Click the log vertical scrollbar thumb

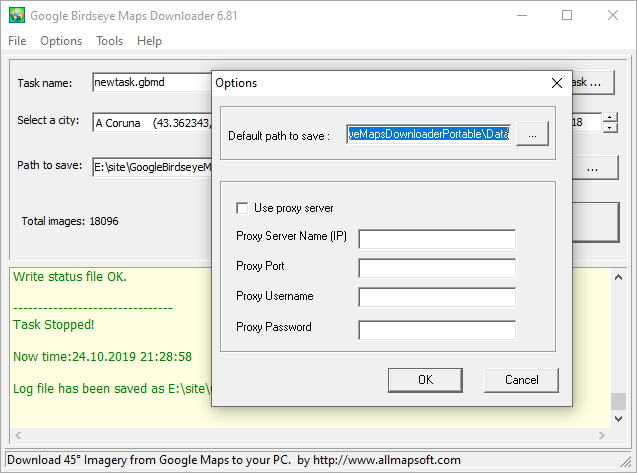tap(618, 402)
